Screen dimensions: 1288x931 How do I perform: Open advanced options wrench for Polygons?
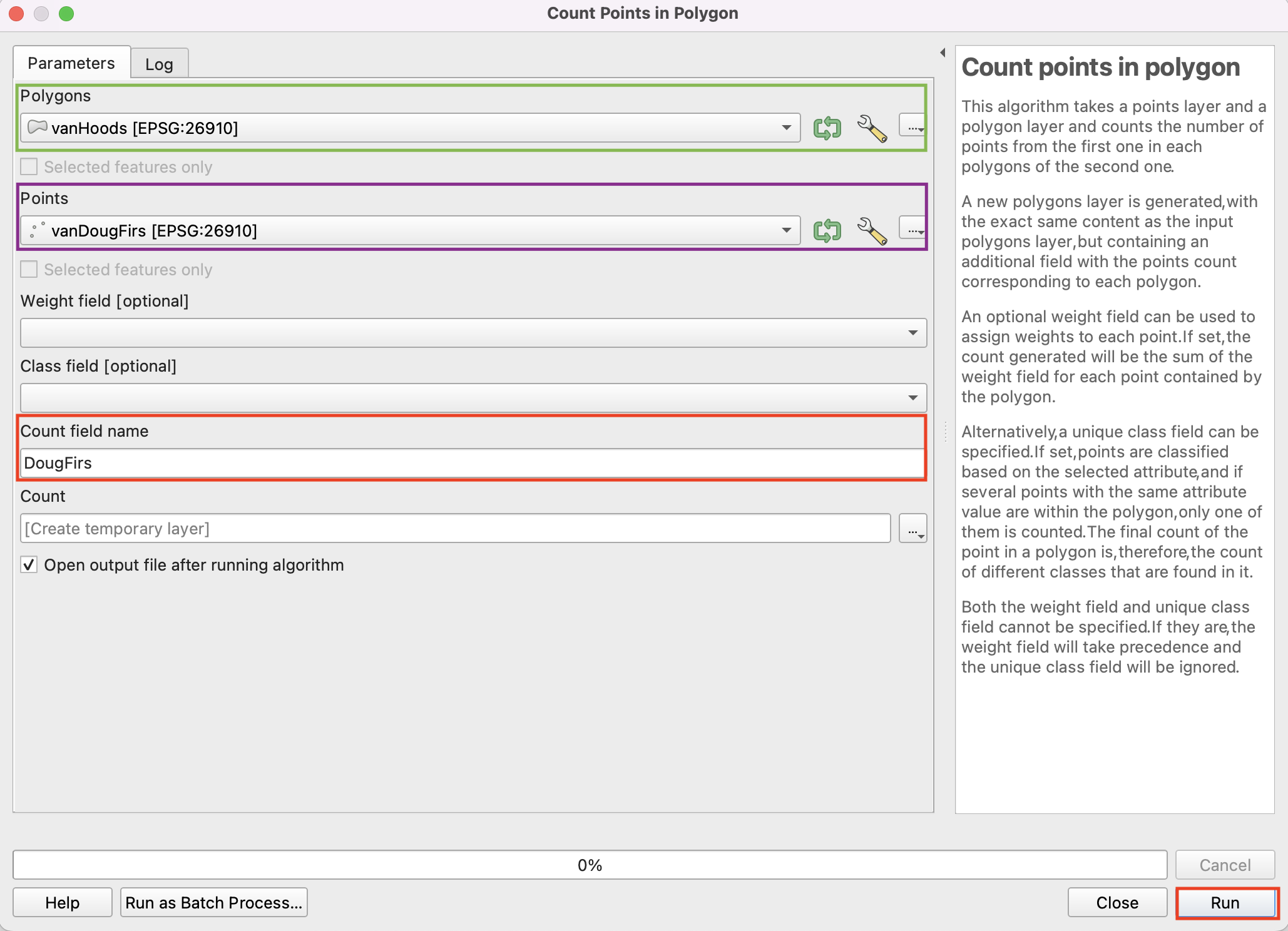[x=871, y=128]
